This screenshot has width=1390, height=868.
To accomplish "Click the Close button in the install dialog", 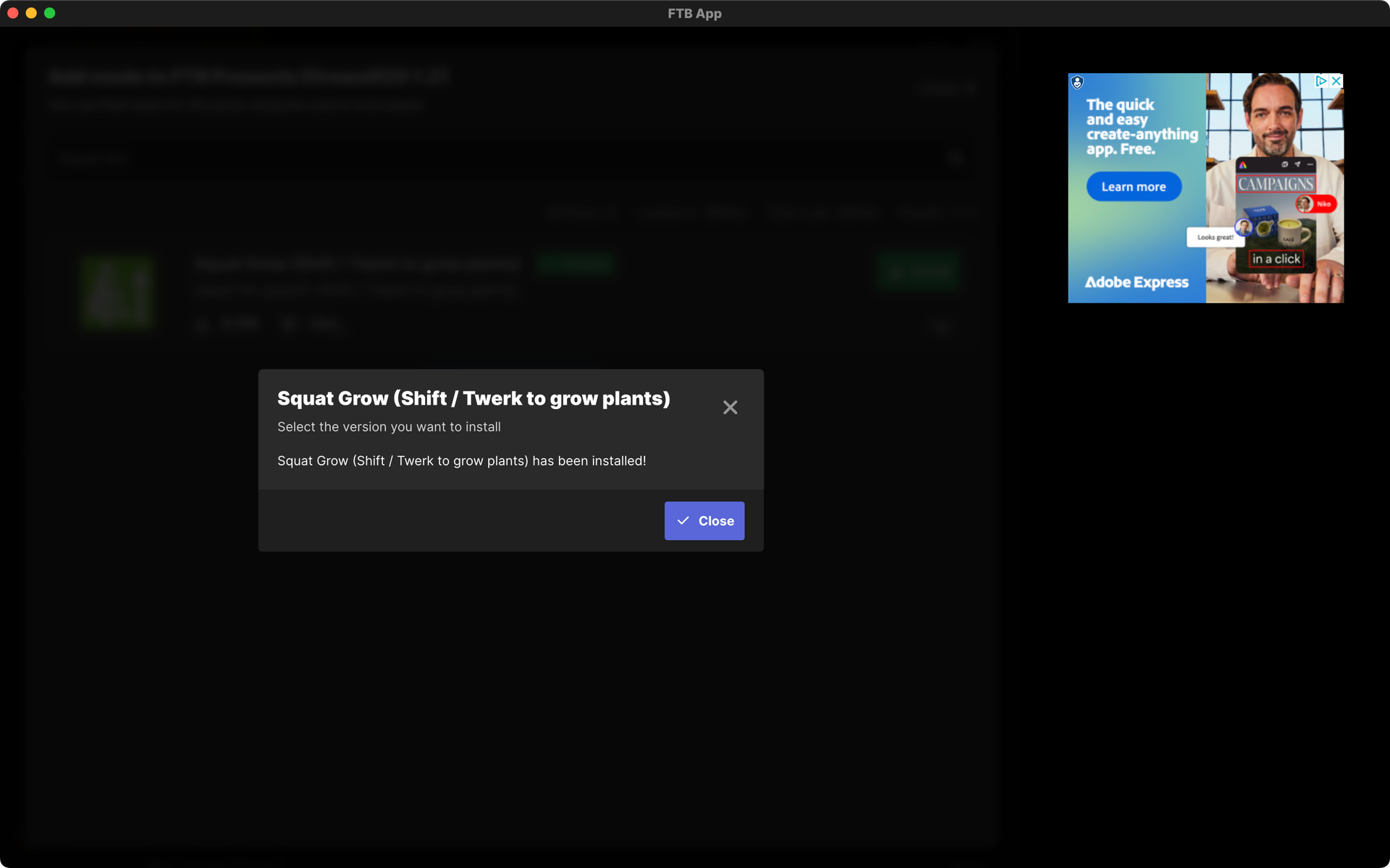I will tap(704, 521).
